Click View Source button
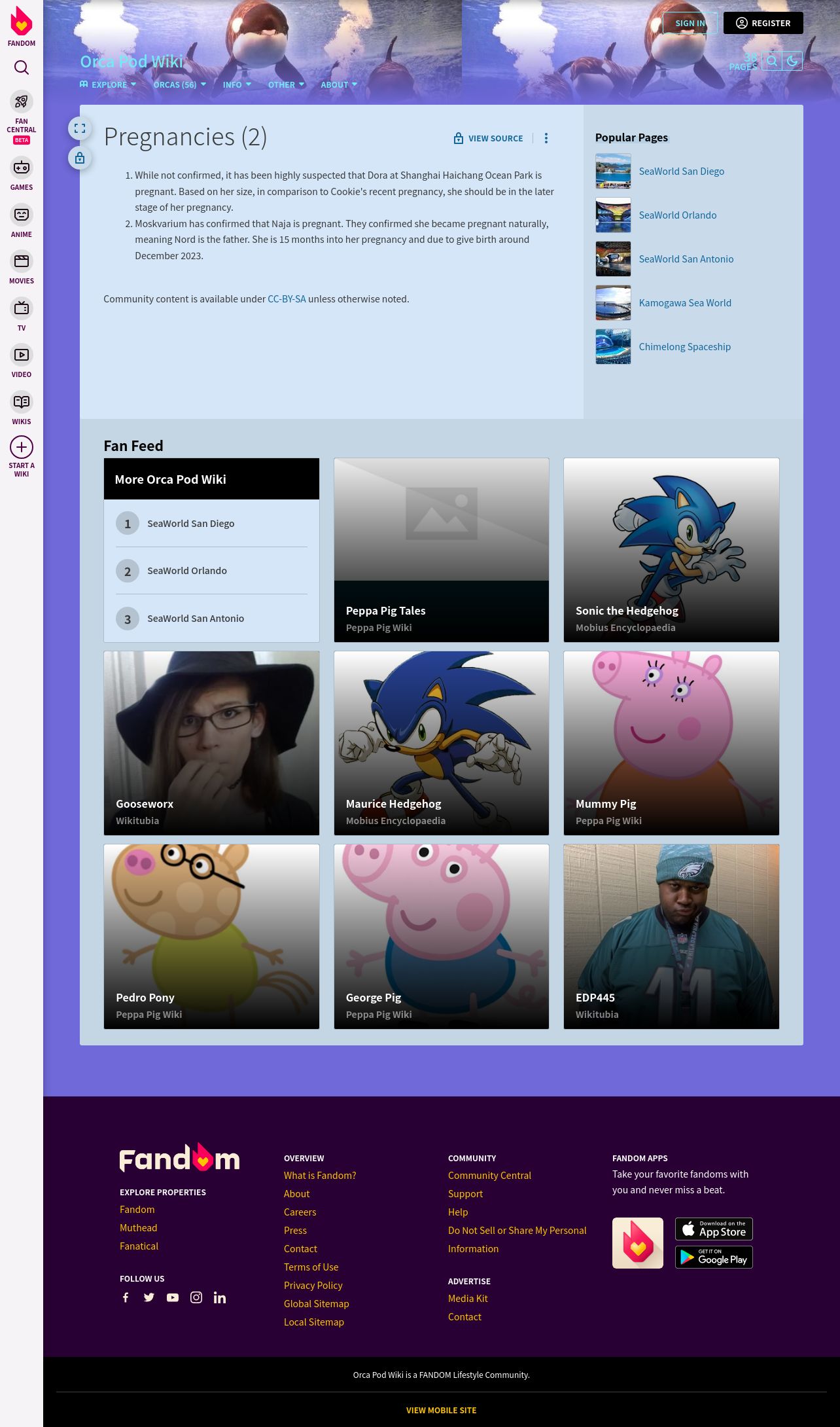Screen dimensions: 840x1427 489,138
